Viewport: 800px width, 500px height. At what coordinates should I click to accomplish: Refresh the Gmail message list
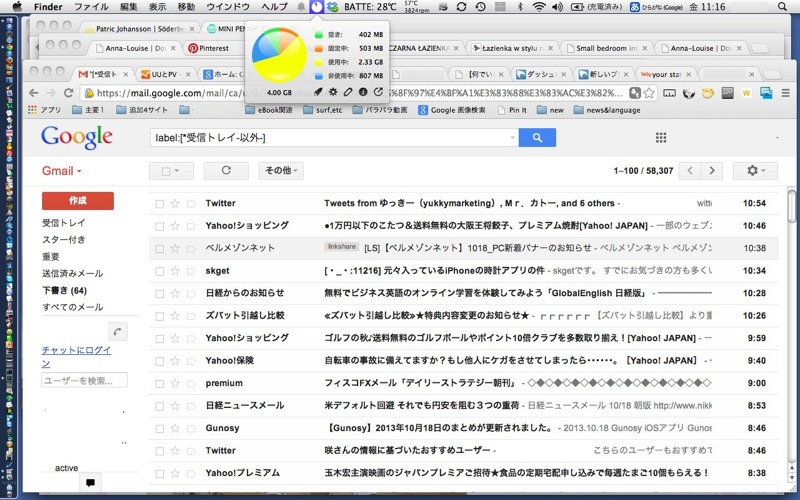point(226,171)
